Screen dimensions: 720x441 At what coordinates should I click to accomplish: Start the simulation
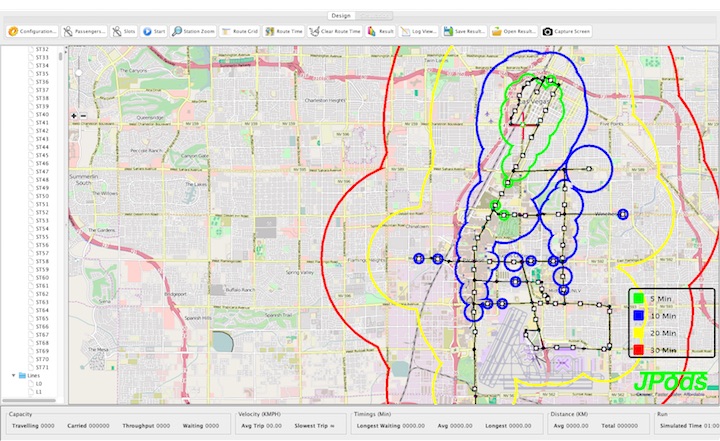click(154, 32)
